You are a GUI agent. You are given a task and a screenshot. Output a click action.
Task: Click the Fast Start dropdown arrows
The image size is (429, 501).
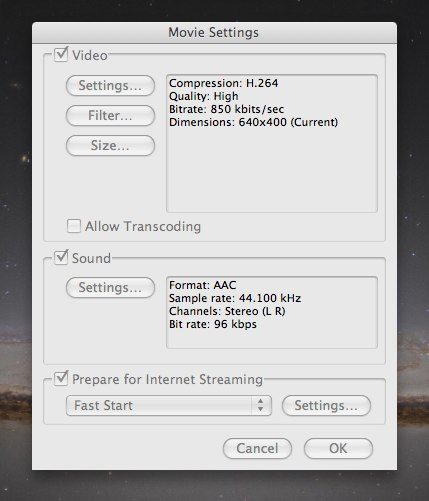click(x=261, y=405)
